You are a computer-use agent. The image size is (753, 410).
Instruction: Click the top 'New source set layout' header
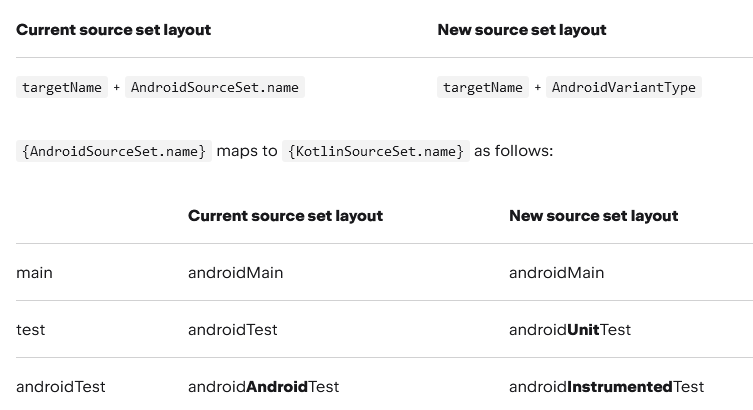522,30
